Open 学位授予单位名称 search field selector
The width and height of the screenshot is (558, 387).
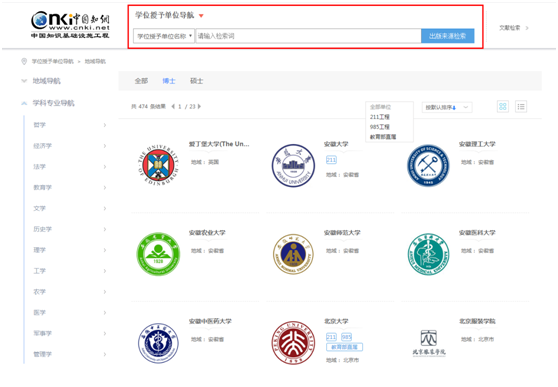tap(164, 36)
